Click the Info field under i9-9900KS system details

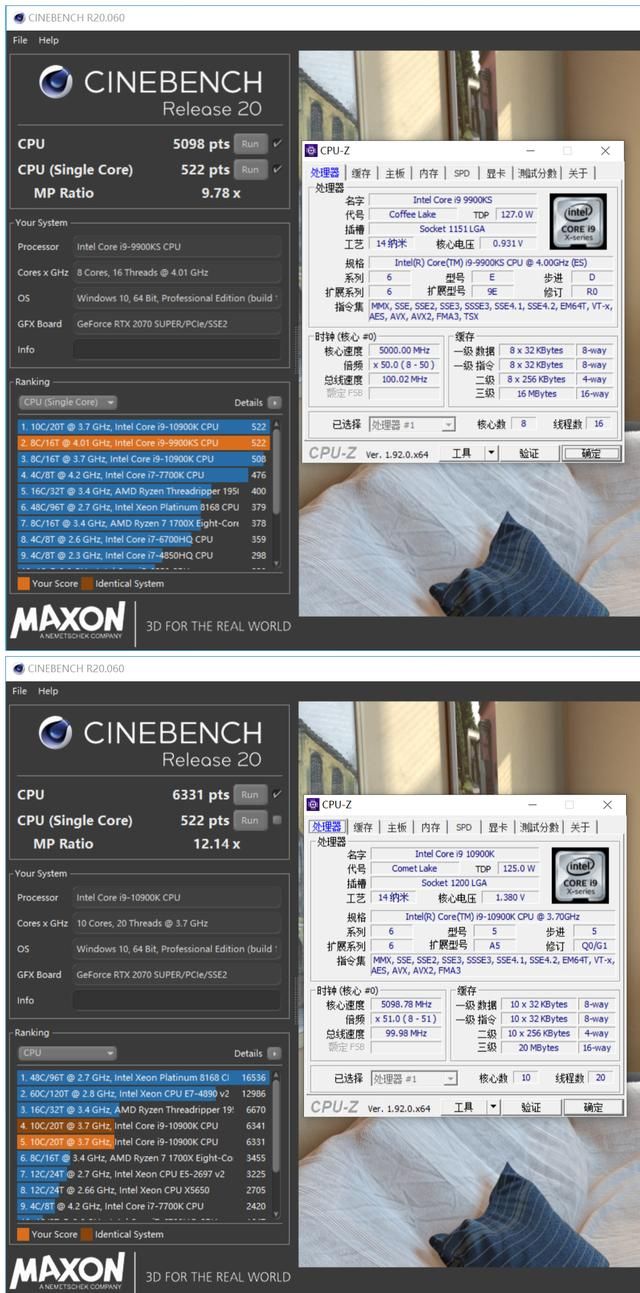pyautogui.click(x=176, y=349)
